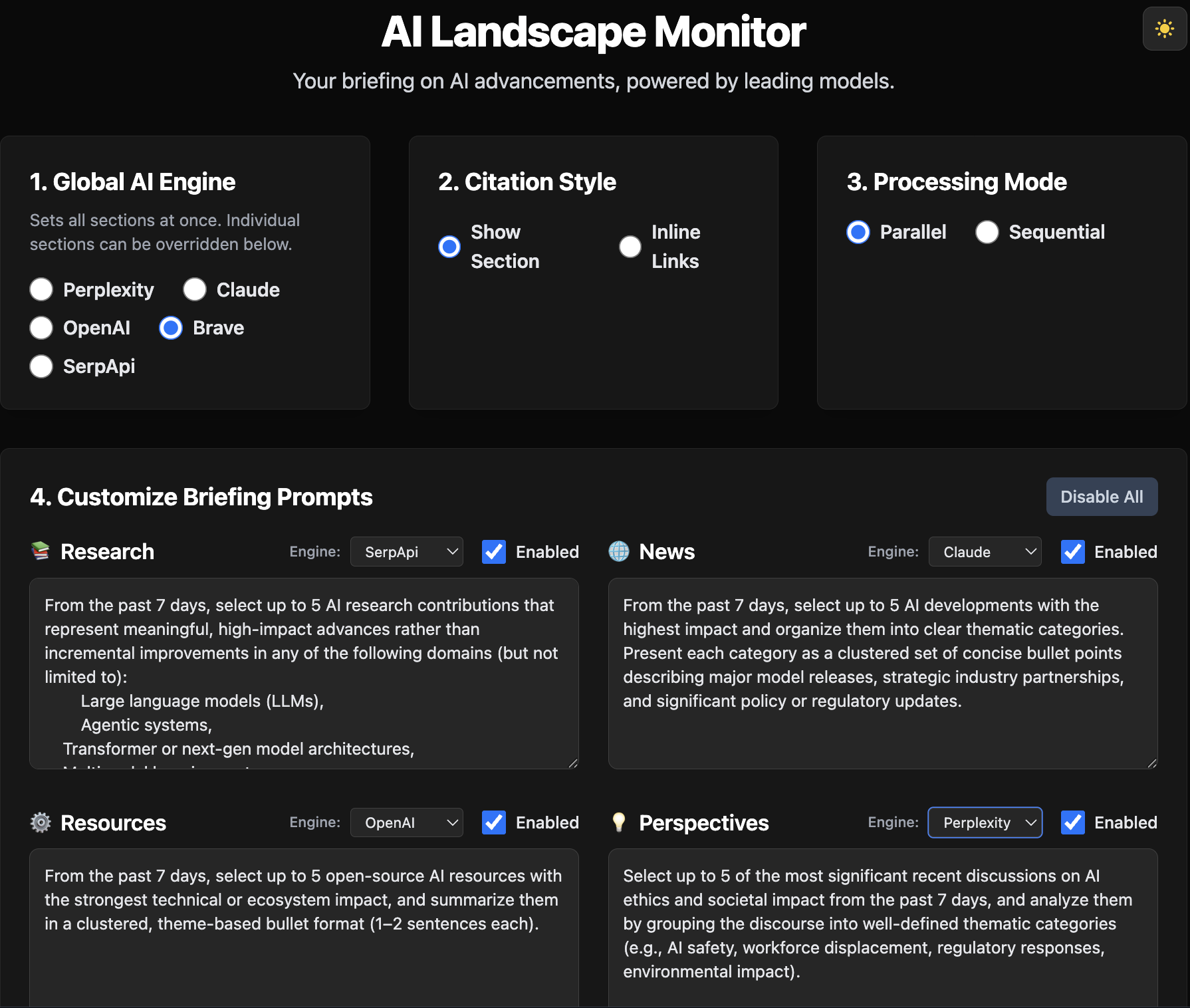Toggle the light theme sun icon

1164,29
